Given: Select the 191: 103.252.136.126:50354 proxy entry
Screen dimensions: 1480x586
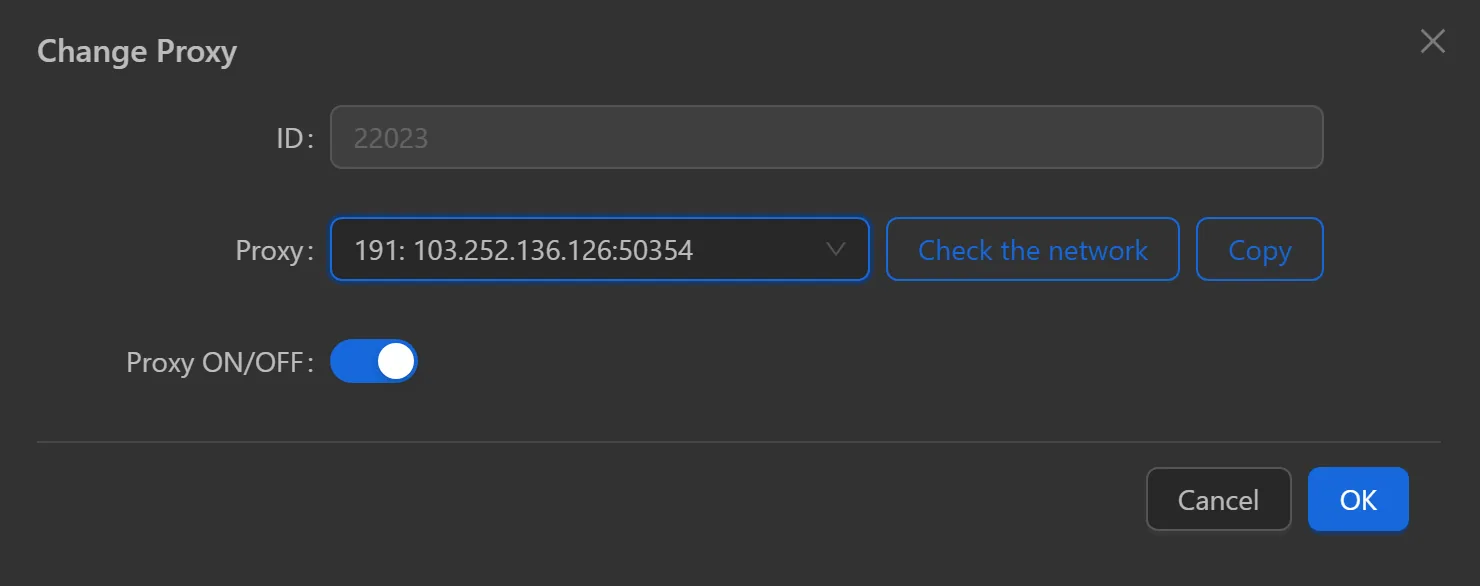Looking at the screenshot, I should point(523,250).
